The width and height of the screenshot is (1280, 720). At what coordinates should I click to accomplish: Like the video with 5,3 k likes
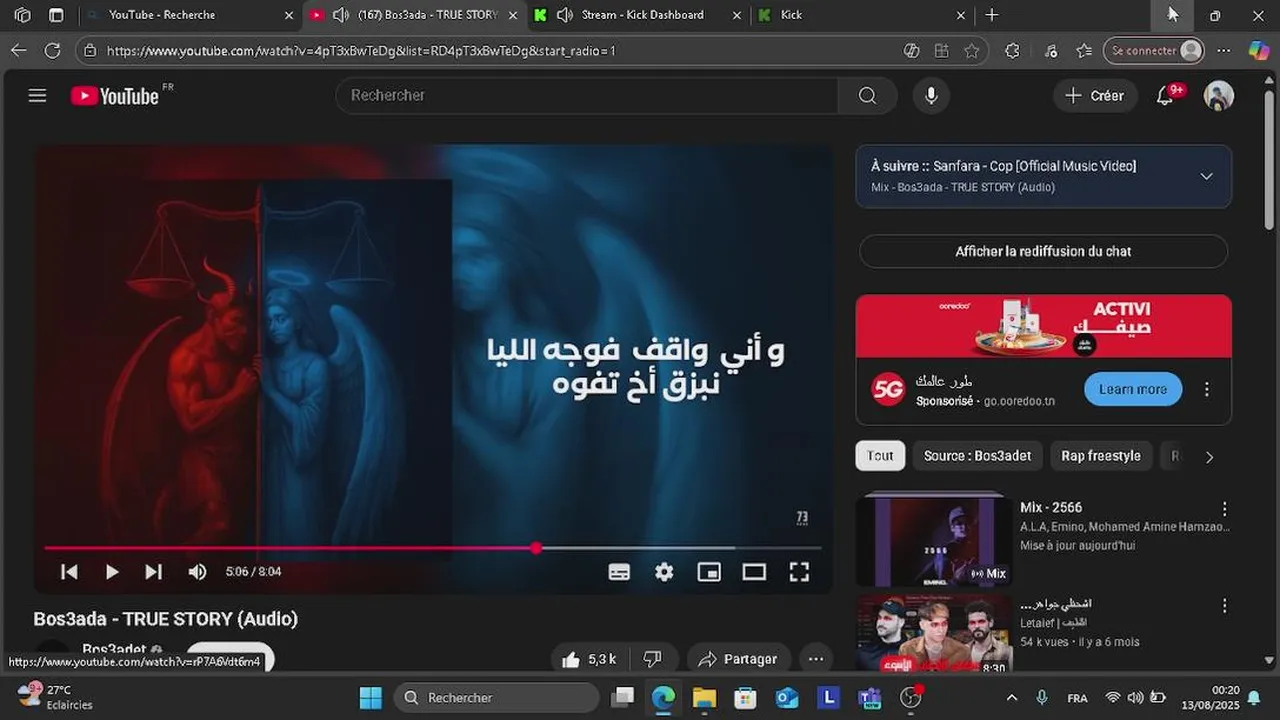[x=589, y=659]
